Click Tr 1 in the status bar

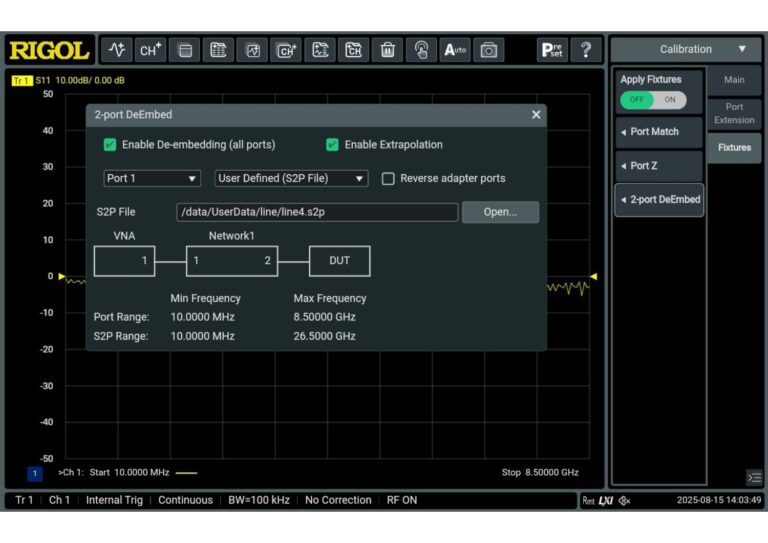[24, 500]
